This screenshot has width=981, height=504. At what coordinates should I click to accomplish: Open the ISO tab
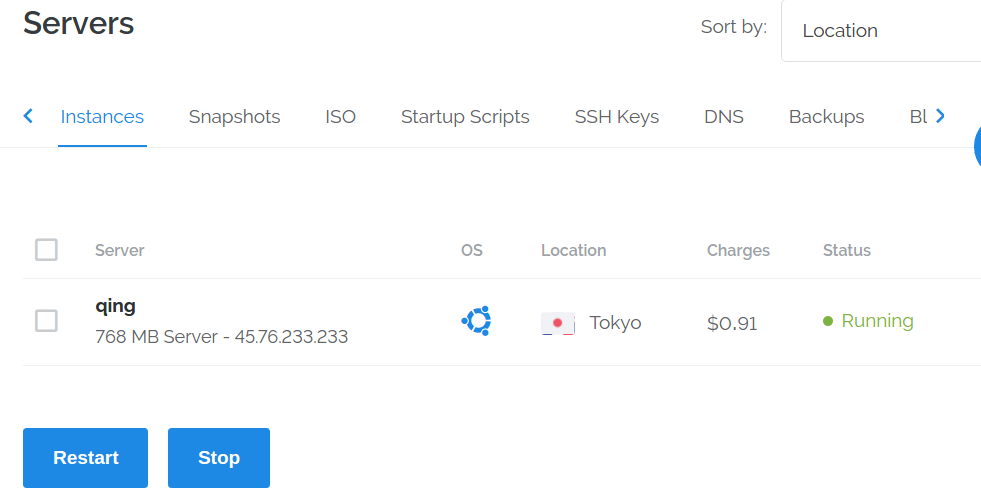340,117
